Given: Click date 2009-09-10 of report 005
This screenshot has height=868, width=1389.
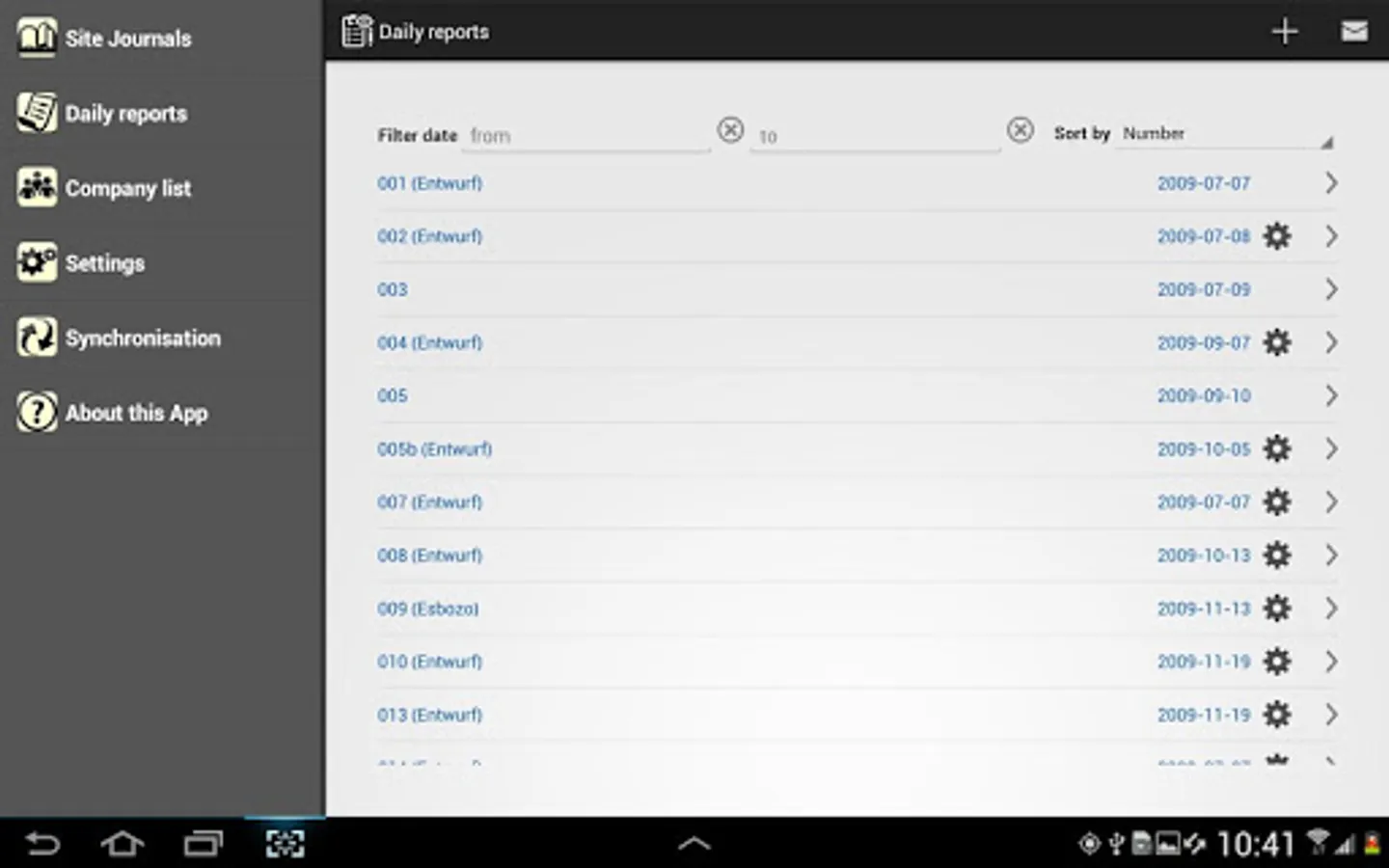Looking at the screenshot, I should pyautogui.click(x=1204, y=395).
